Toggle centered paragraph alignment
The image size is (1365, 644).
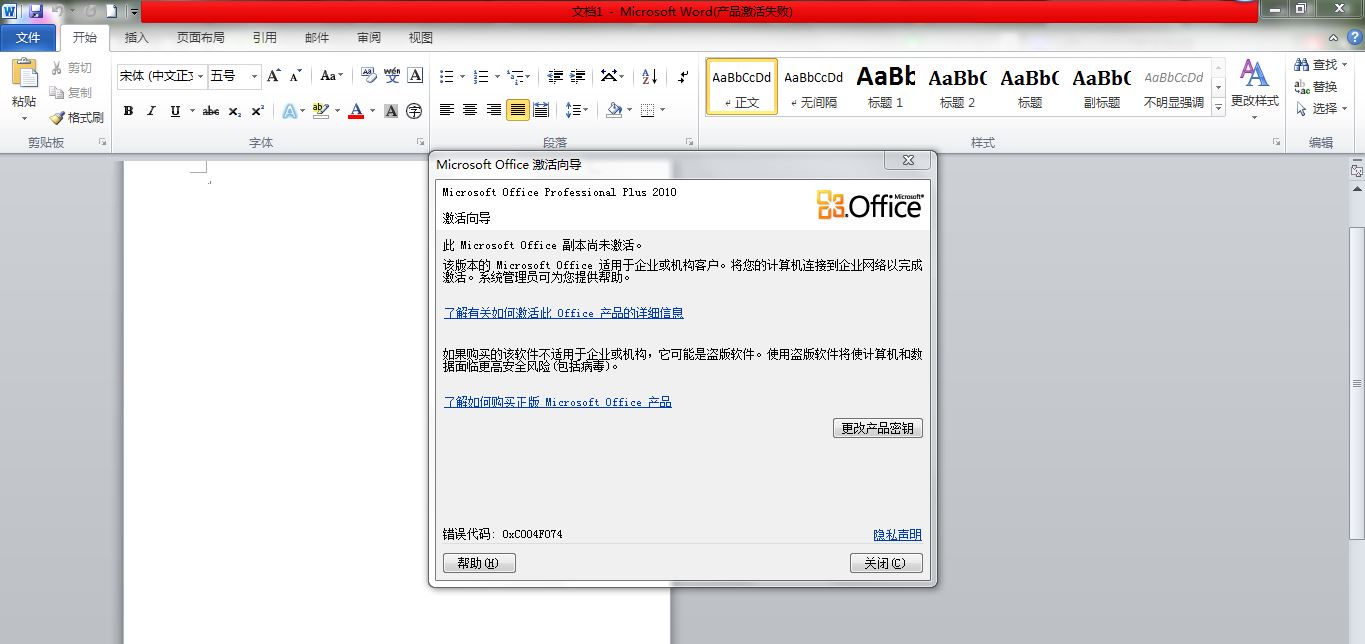469,110
